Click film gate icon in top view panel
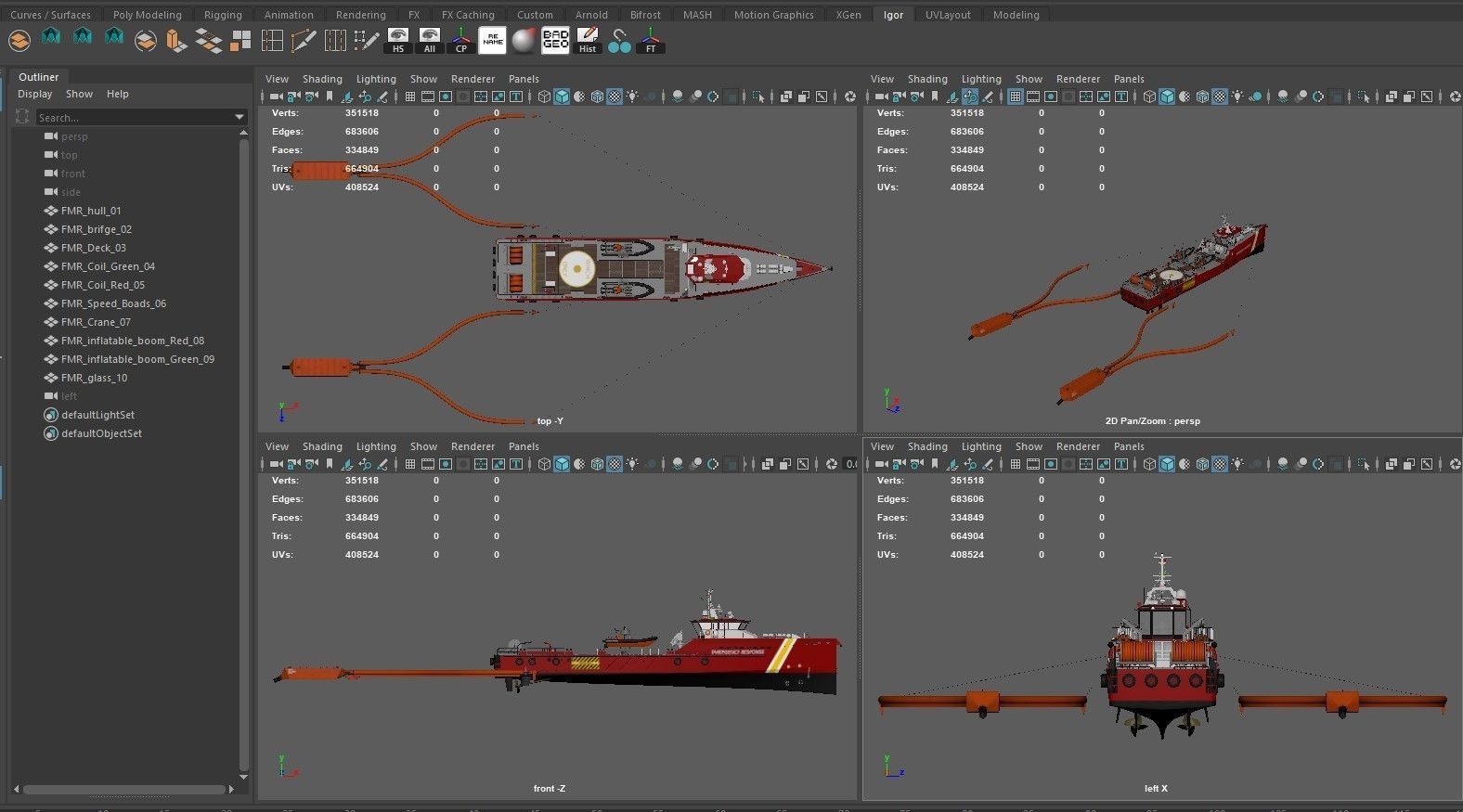 pyautogui.click(x=428, y=97)
